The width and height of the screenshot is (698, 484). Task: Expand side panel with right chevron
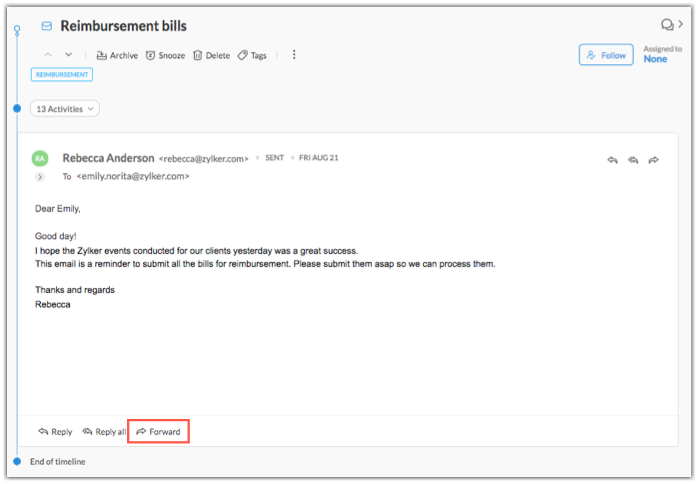click(681, 24)
